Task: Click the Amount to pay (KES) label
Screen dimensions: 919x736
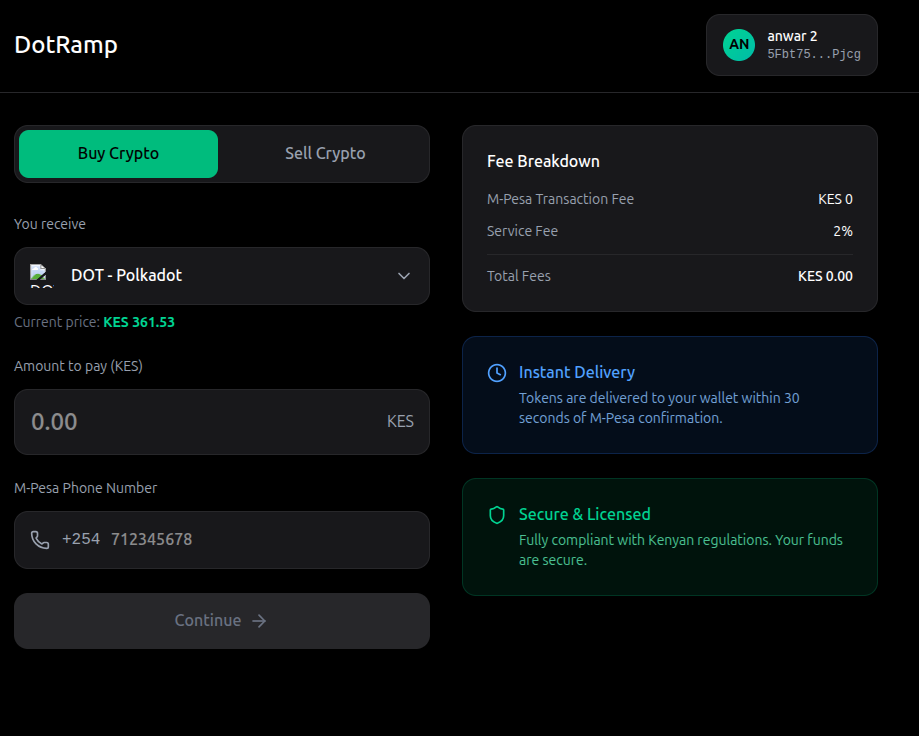Action: [79, 366]
